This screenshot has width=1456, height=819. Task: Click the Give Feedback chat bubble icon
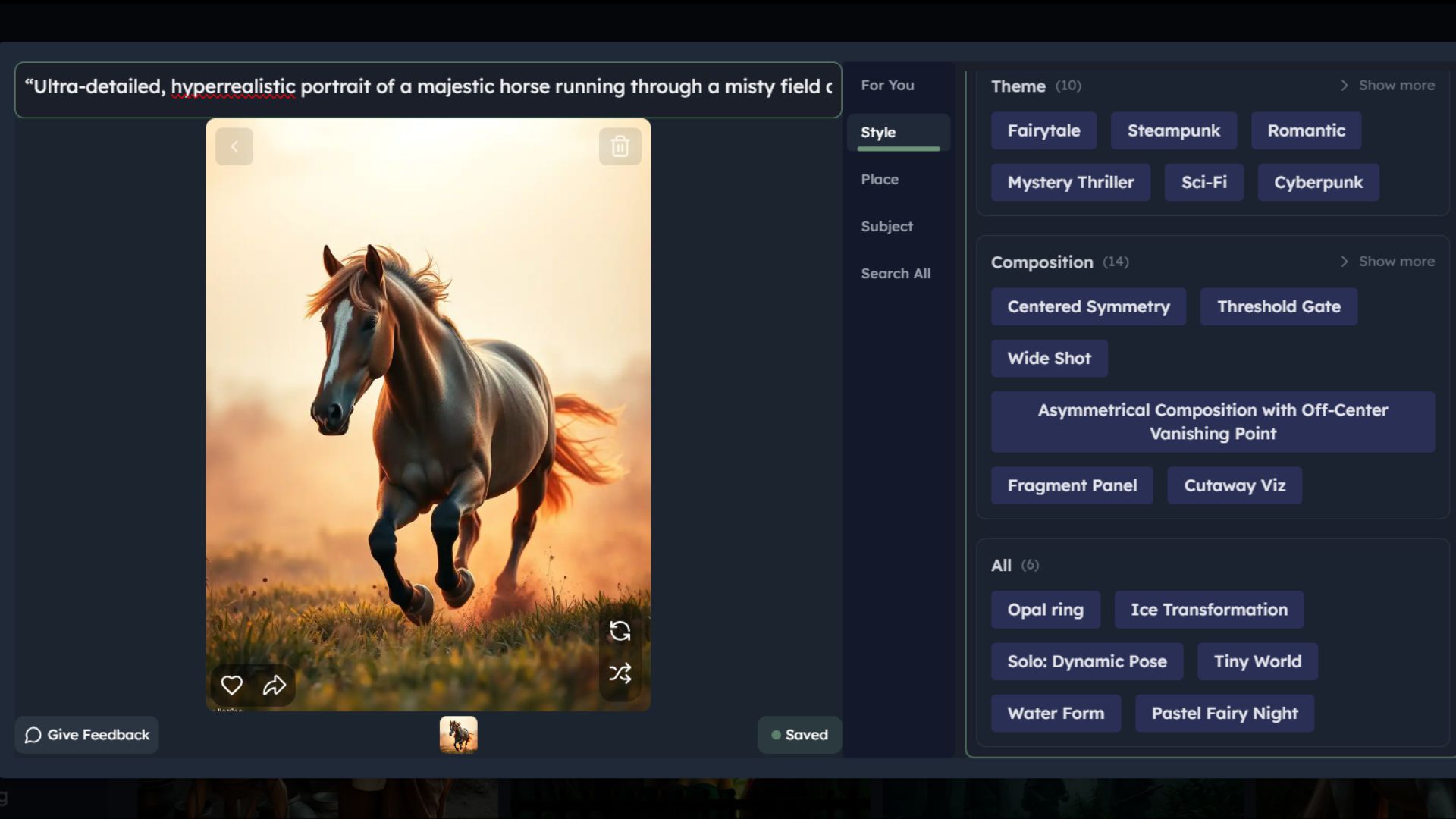33,735
